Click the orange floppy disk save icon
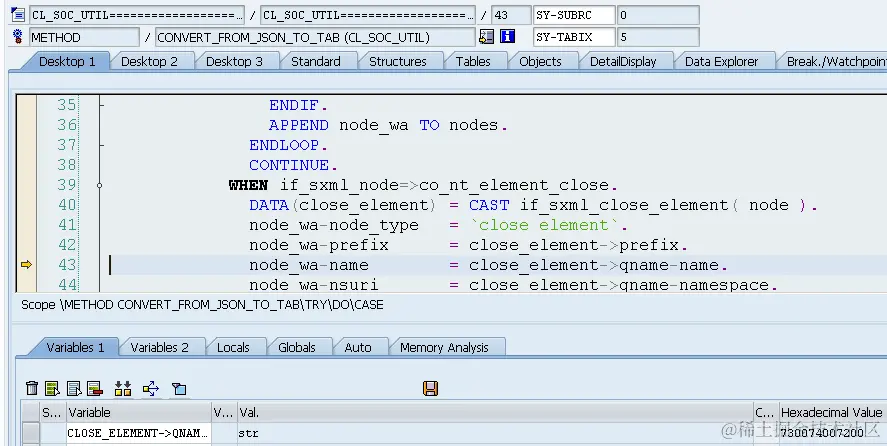Screen dimensions: 887x446 pos(430,388)
